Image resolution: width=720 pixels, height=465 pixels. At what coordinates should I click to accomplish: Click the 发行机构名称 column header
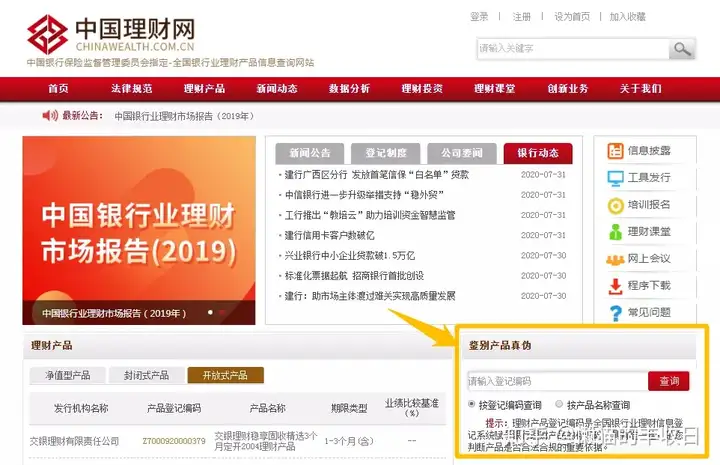81,408
